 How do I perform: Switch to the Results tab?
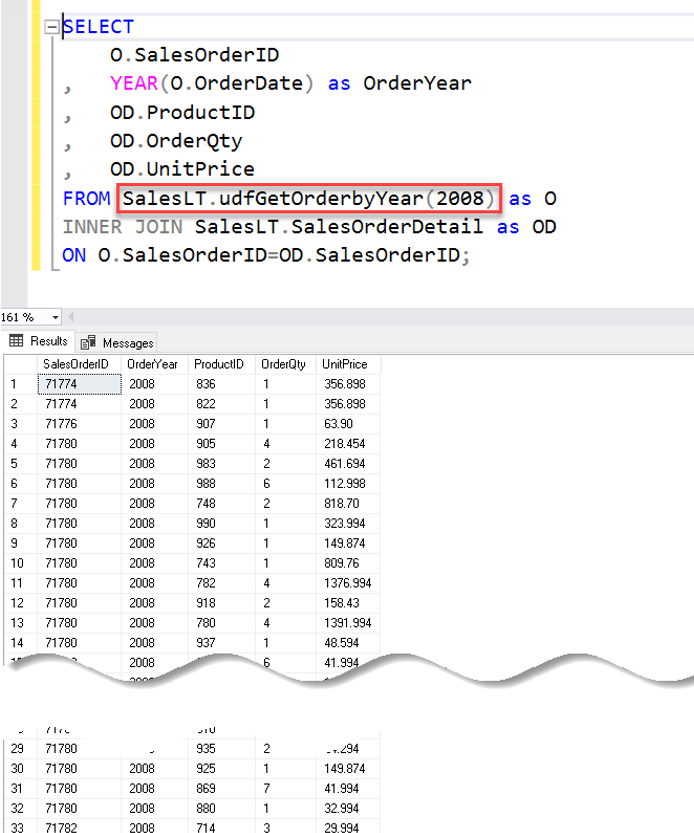pos(39,342)
